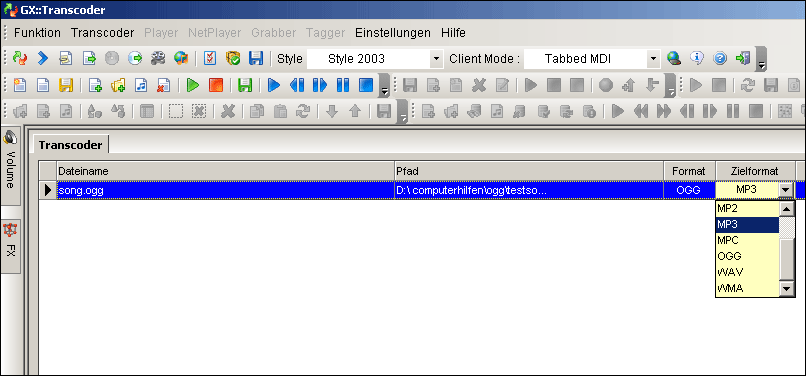
Task: Create new list with the starred document icon
Action: point(20,85)
